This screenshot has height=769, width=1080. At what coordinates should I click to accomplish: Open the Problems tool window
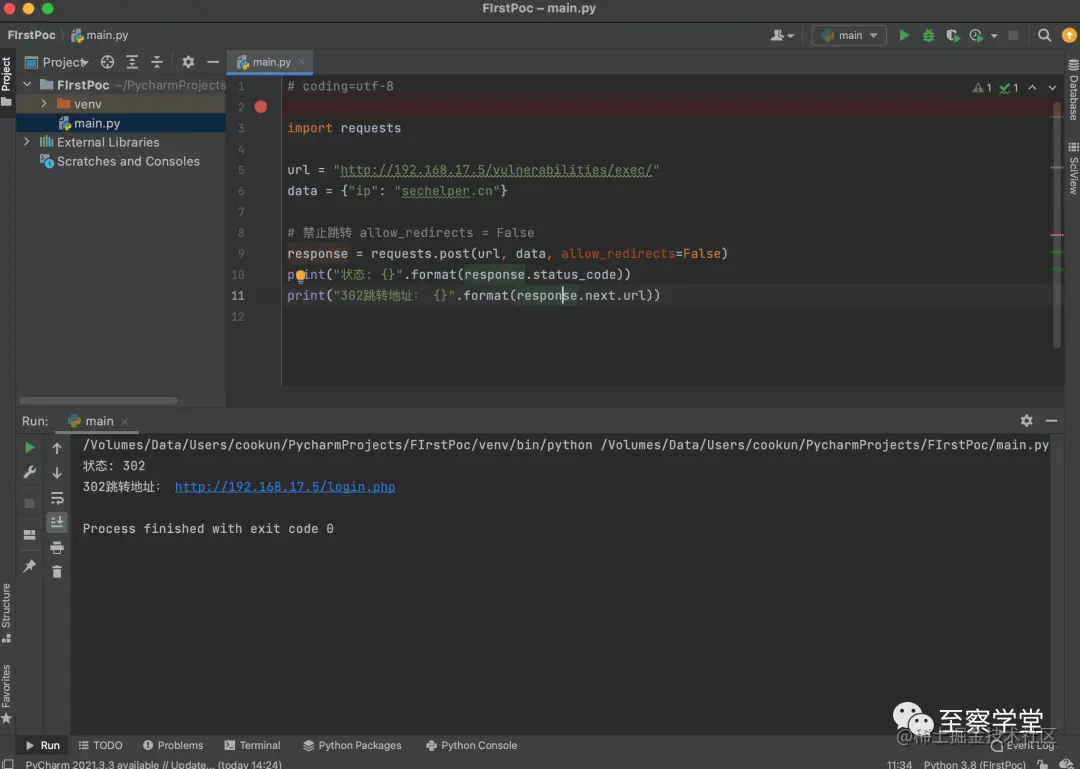coord(173,745)
